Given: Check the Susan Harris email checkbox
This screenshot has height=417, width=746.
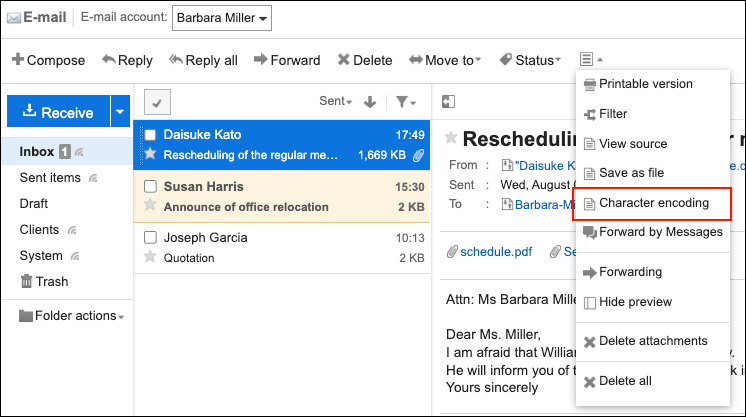Looking at the screenshot, I should click(150, 186).
